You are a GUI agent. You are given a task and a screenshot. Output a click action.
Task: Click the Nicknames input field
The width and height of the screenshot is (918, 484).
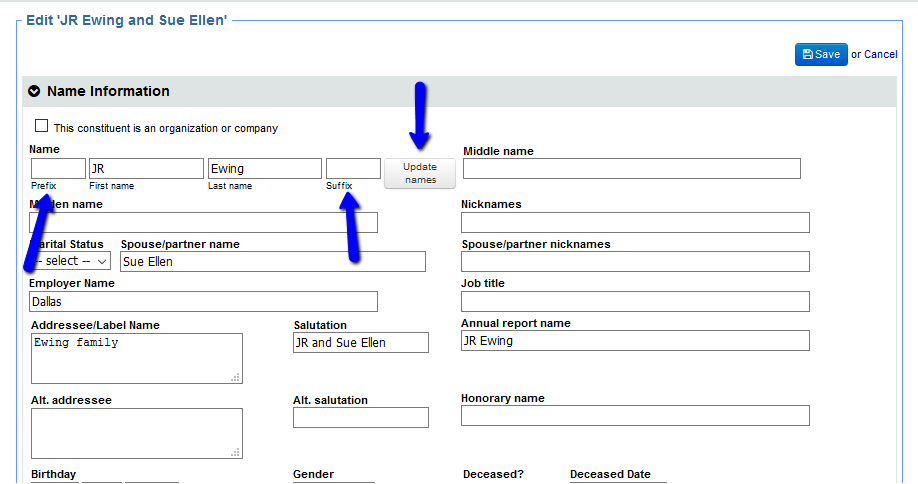635,222
